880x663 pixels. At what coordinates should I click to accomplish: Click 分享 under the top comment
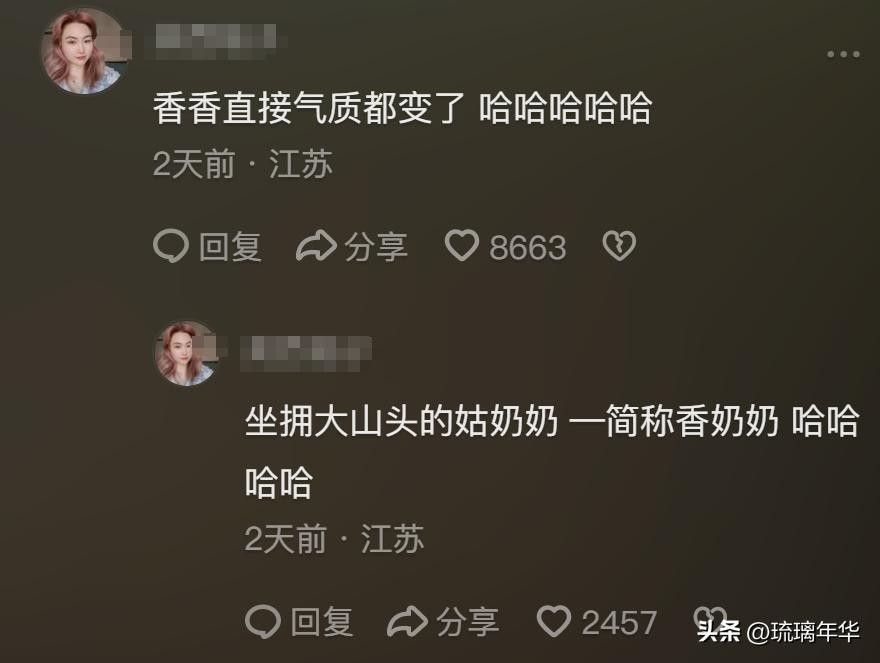click(x=376, y=246)
